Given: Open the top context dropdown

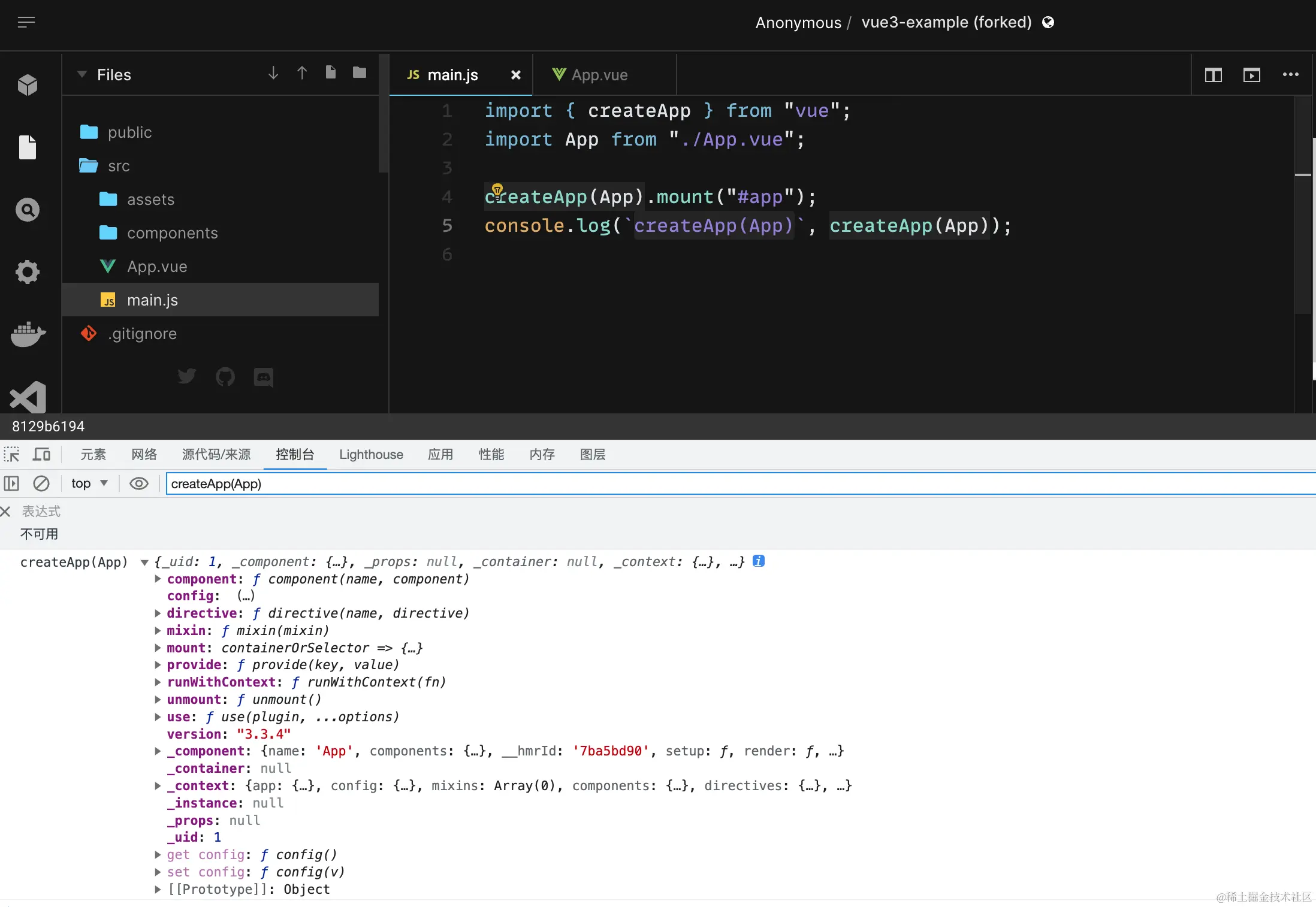Looking at the screenshot, I should (90, 483).
